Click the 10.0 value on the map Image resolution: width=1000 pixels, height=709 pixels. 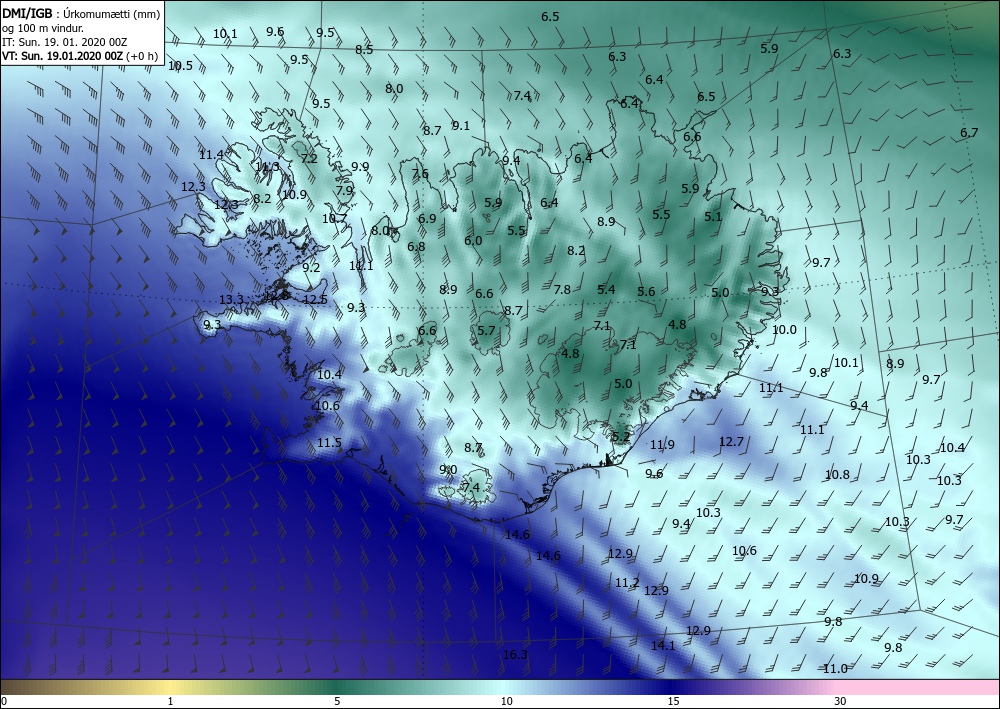[784, 330]
